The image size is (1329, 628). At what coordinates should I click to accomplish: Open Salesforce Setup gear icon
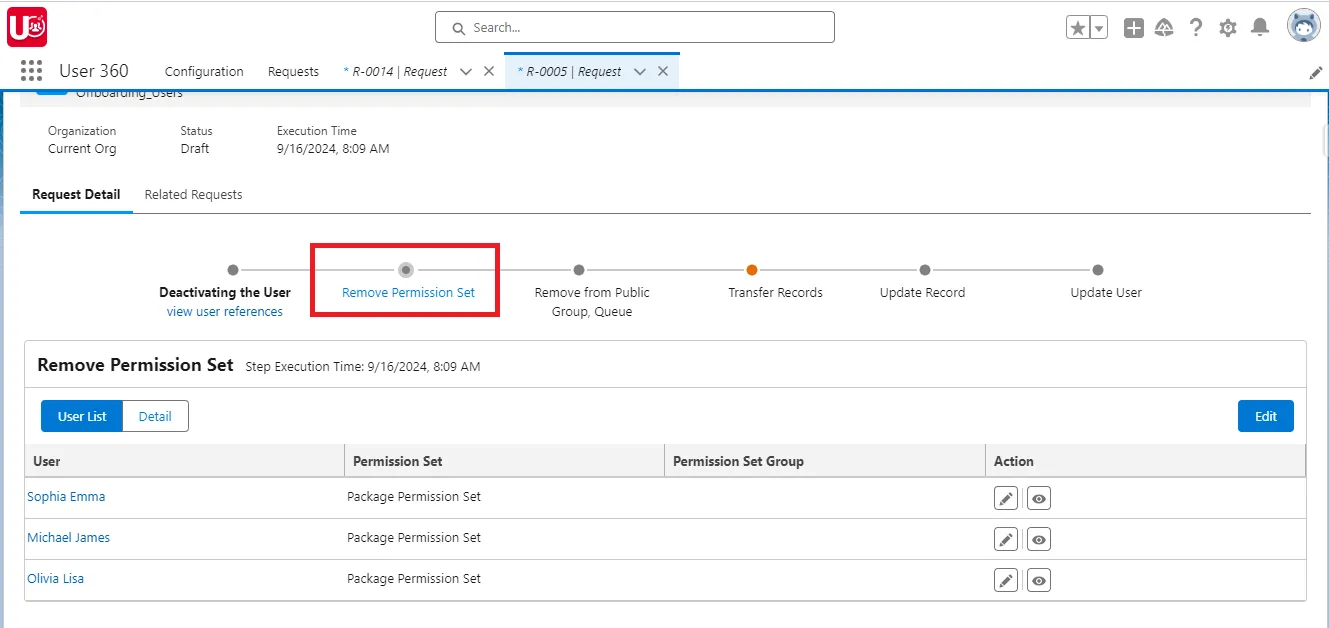coord(1228,27)
